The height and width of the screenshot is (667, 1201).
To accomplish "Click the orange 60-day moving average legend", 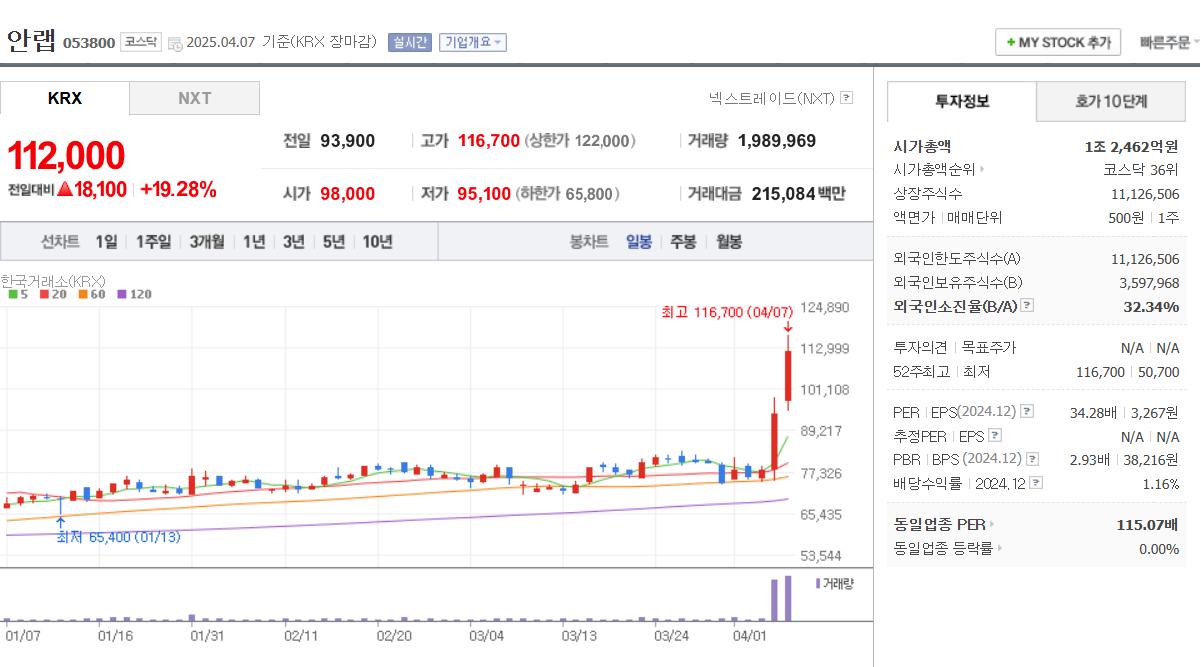I will click(x=91, y=294).
